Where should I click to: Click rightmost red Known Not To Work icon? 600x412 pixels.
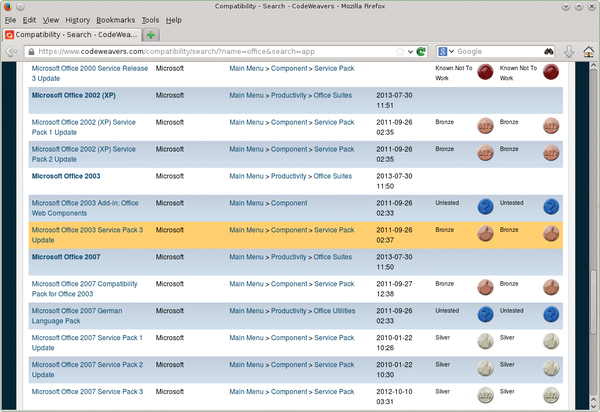(551, 72)
